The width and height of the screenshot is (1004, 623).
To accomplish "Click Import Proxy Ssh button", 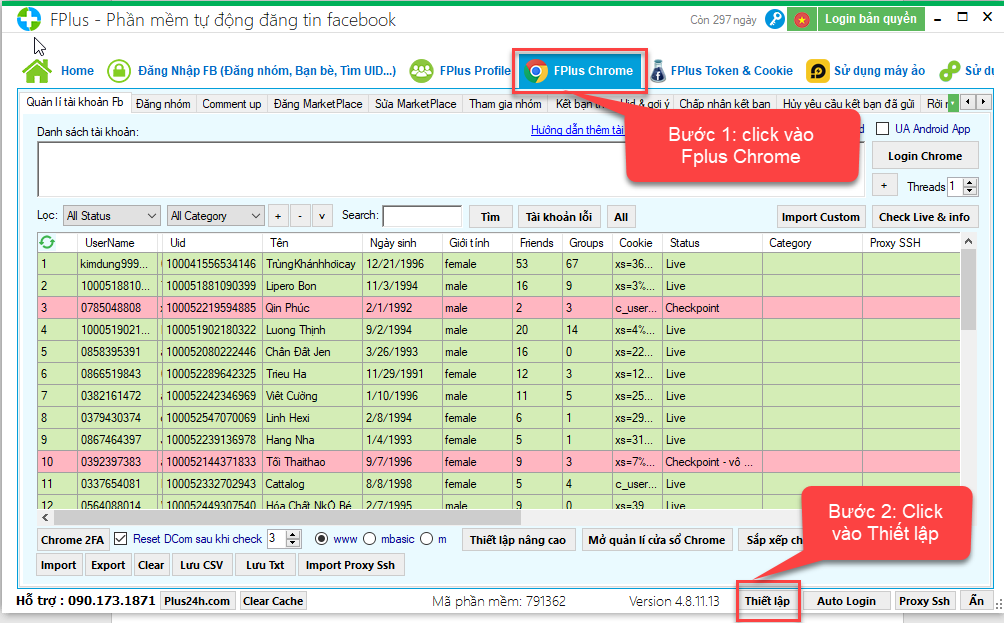I will (x=350, y=565).
